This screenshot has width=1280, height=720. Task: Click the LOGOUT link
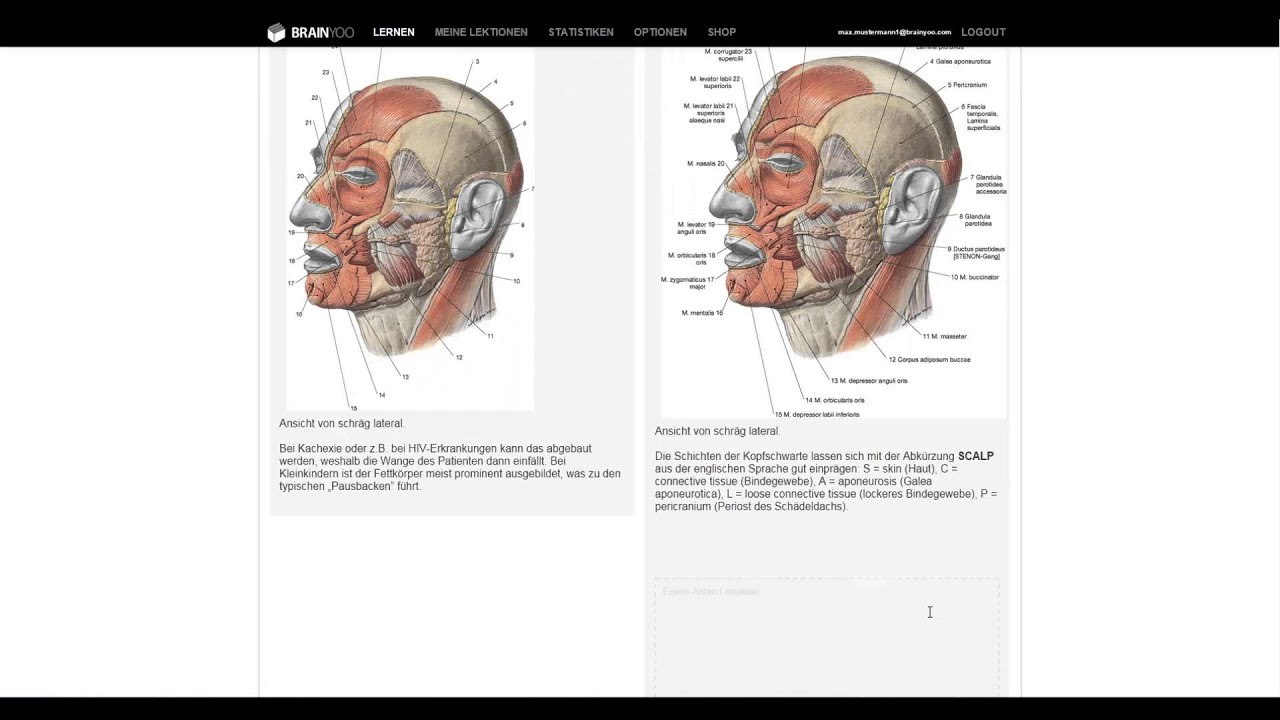(x=983, y=32)
